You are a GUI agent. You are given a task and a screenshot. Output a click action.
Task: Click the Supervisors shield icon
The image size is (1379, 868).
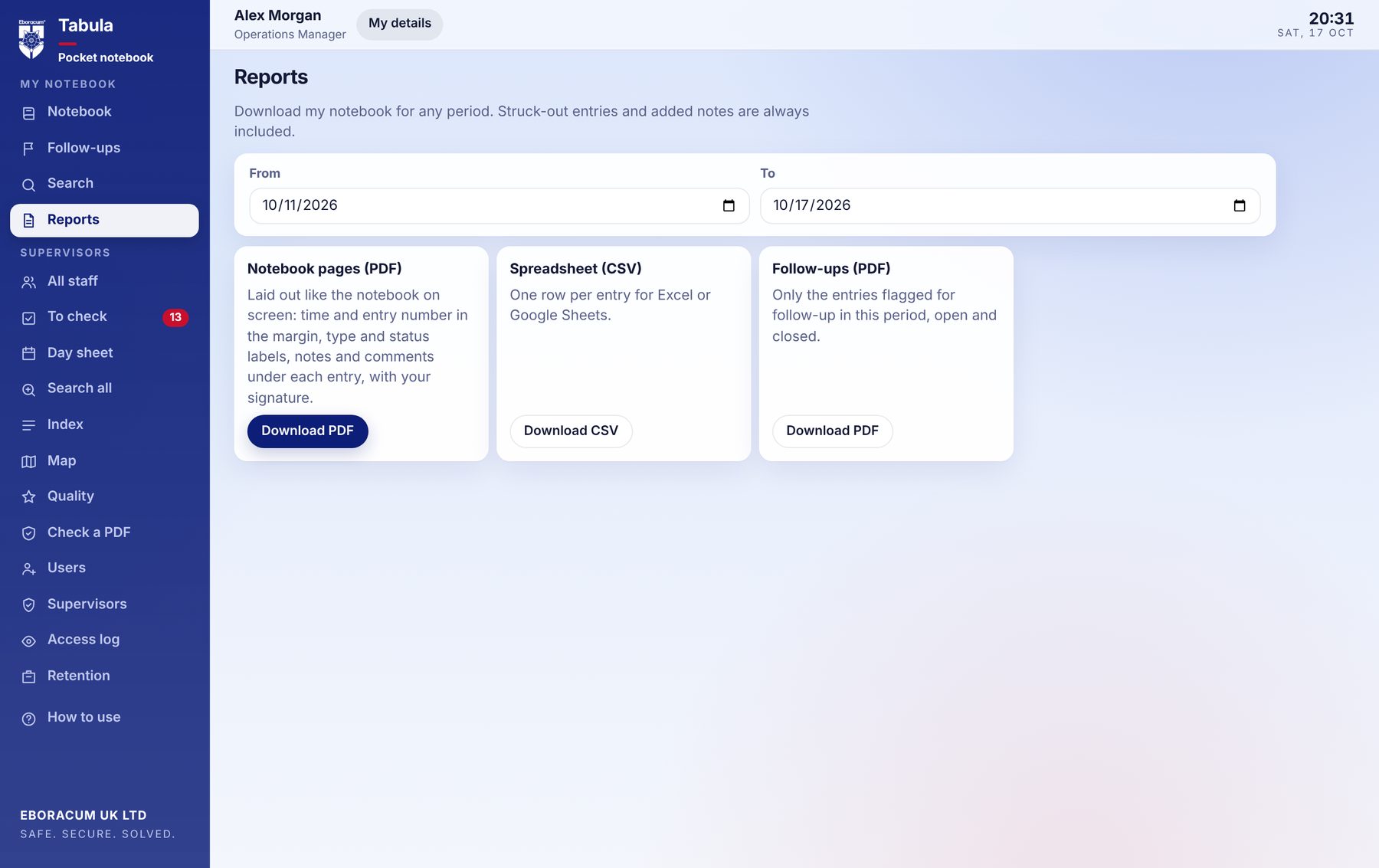29,605
